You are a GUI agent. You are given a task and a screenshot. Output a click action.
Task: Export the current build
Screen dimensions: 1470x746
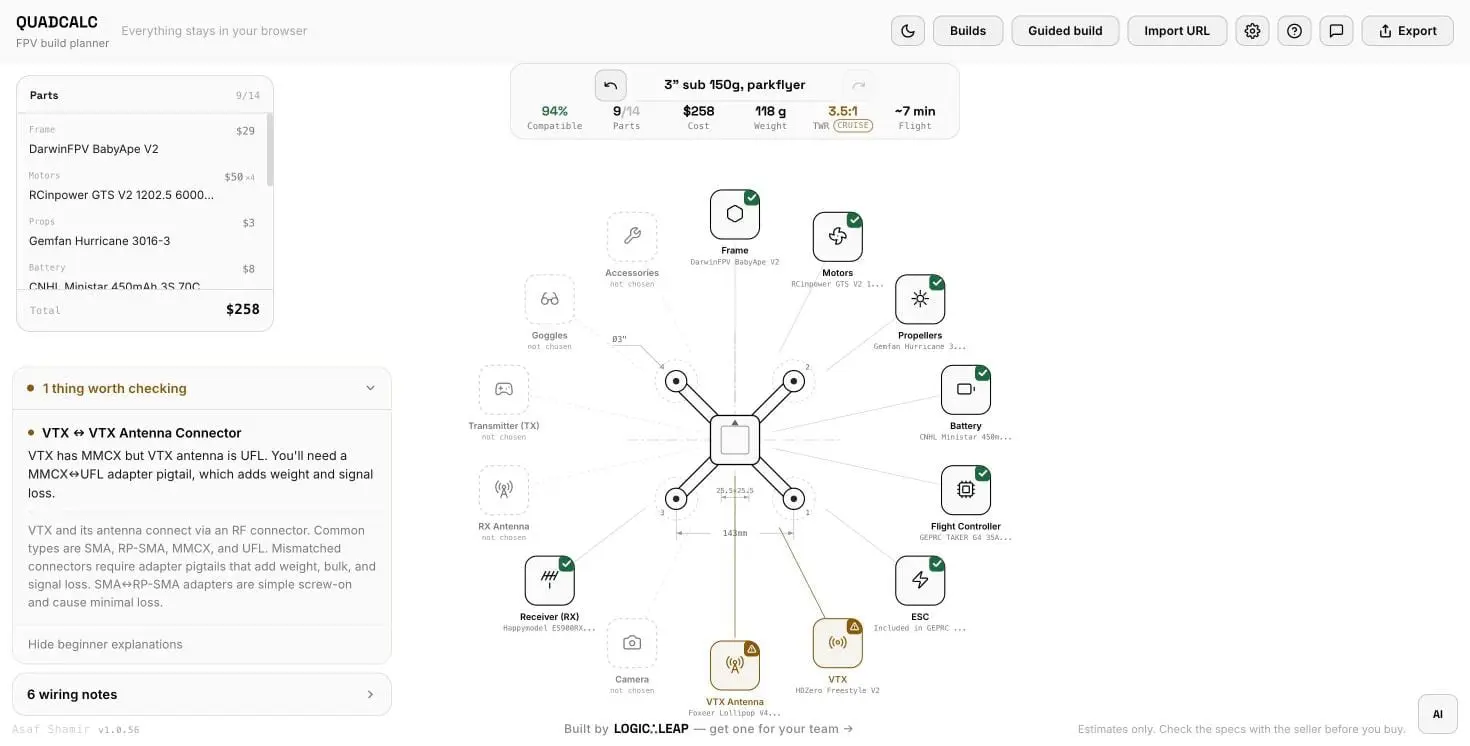tap(1407, 31)
